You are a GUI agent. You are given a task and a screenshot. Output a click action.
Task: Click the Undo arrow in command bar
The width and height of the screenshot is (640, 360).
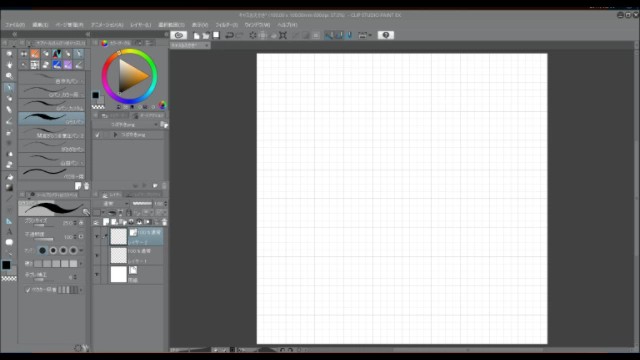pyautogui.click(x=229, y=36)
